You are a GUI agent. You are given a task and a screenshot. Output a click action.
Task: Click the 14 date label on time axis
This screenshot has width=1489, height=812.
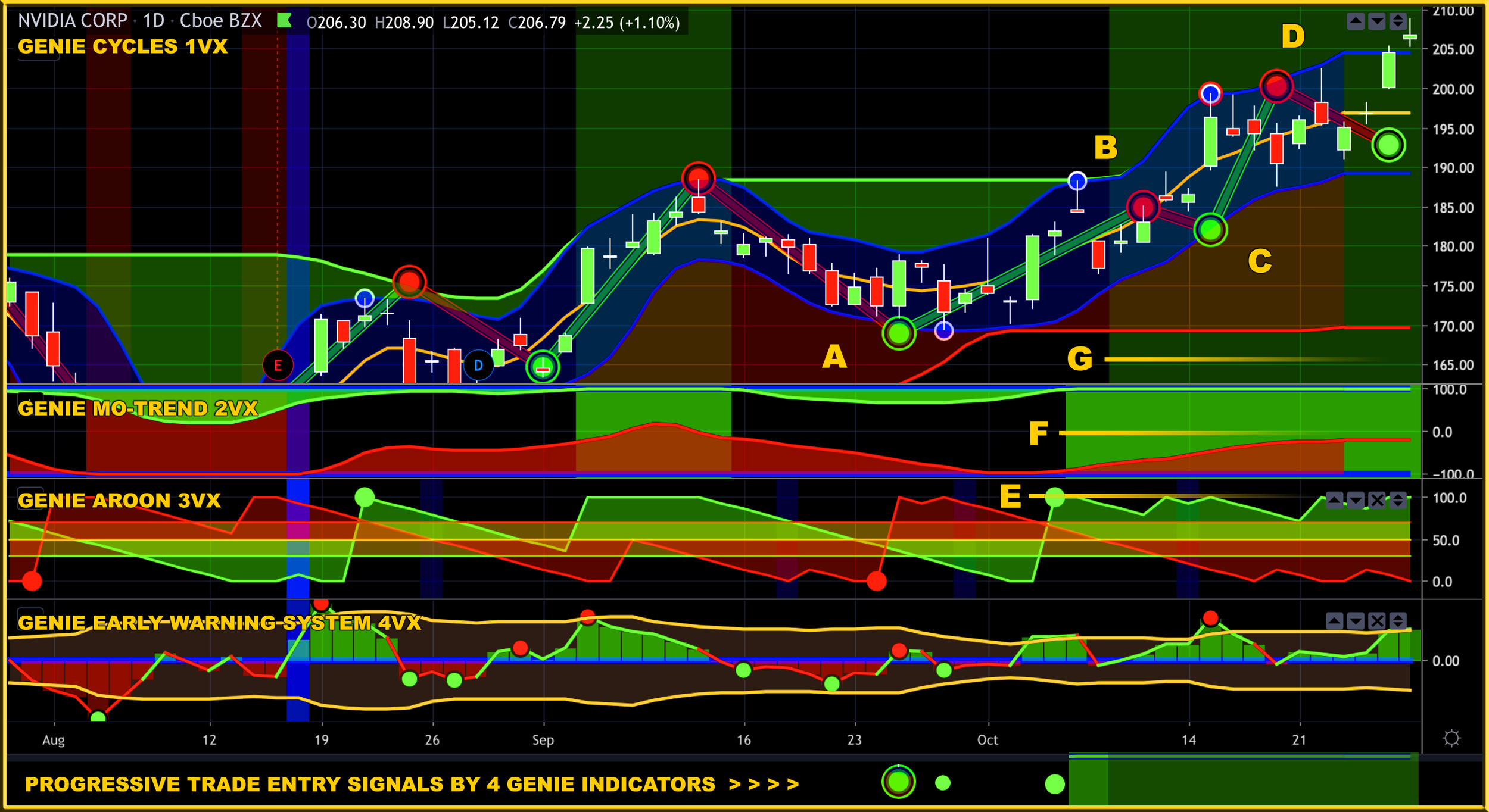(x=1189, y=740)
